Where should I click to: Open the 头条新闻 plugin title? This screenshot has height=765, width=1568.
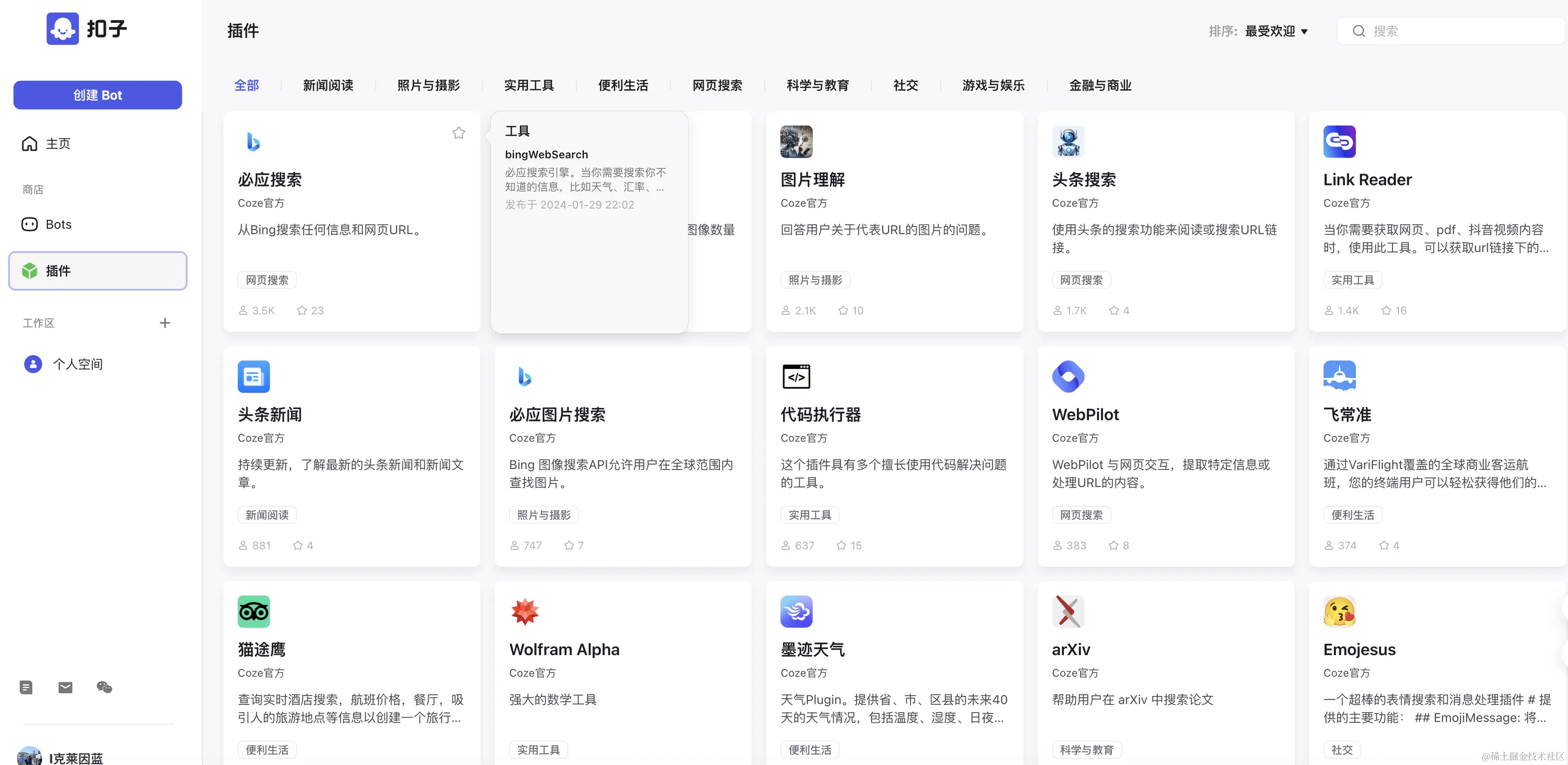[x=270, y=415]
